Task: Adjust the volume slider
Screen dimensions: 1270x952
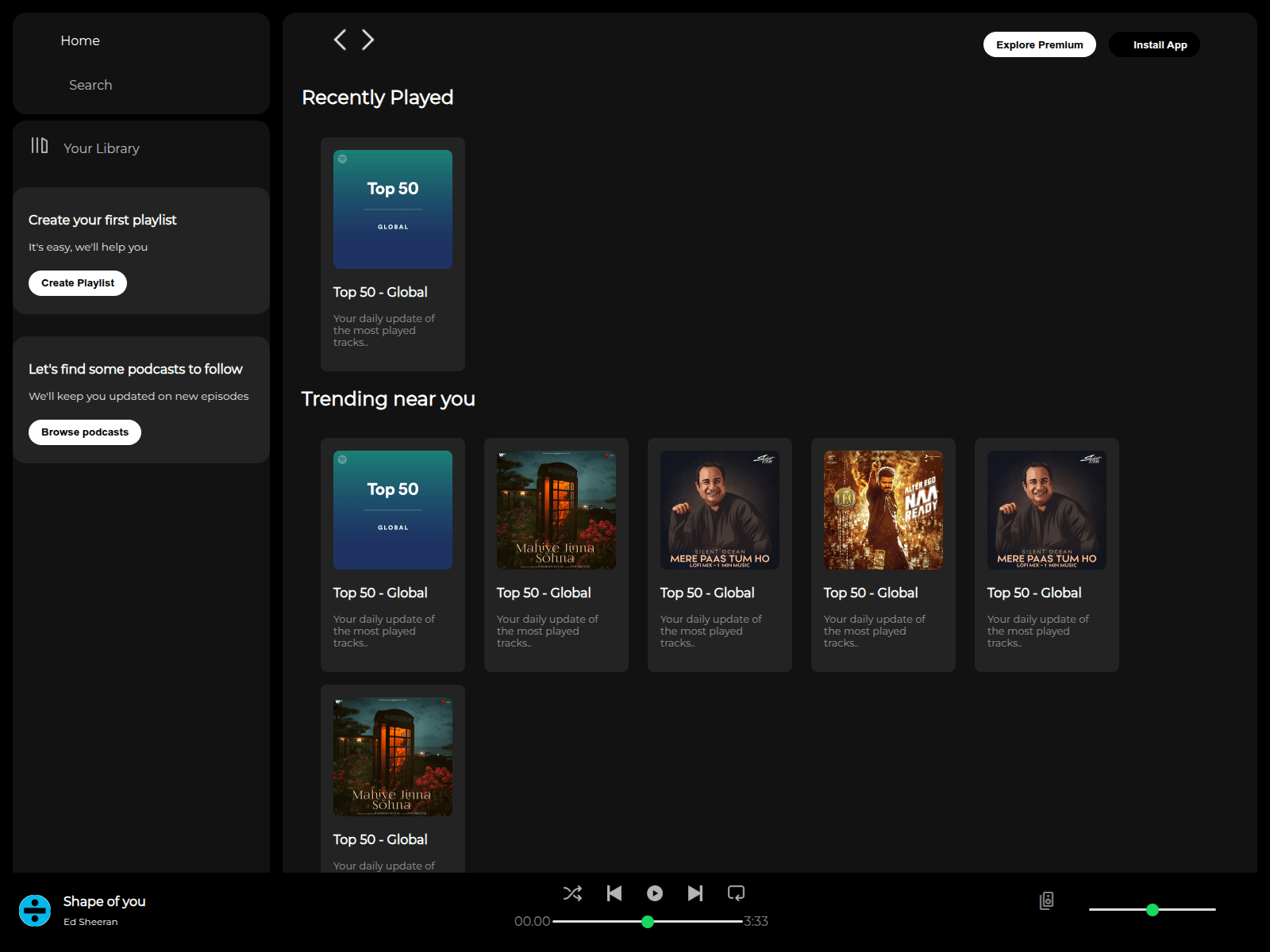Action: click(x=1153, y=910)
